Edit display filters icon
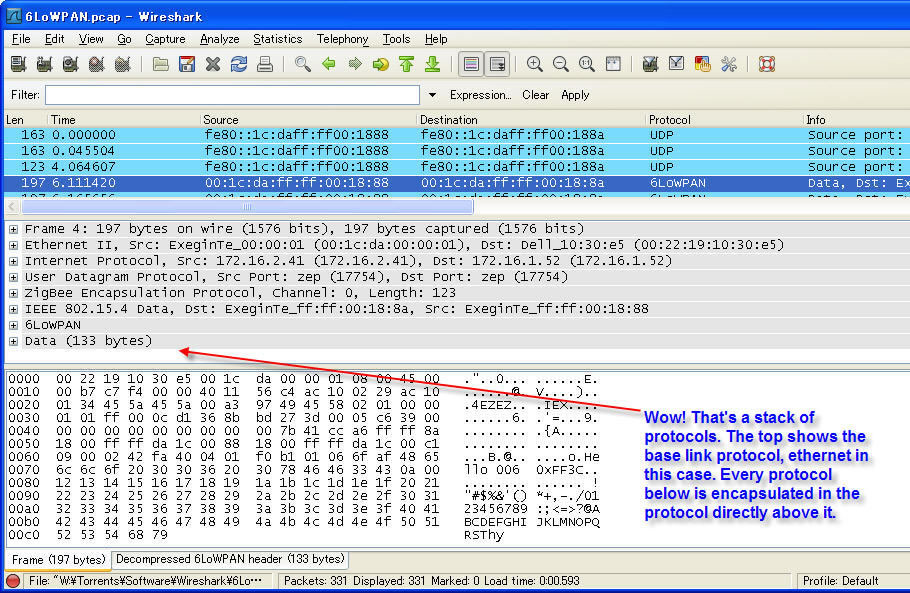This screenshot has width=910, height=593. point(677,64)
